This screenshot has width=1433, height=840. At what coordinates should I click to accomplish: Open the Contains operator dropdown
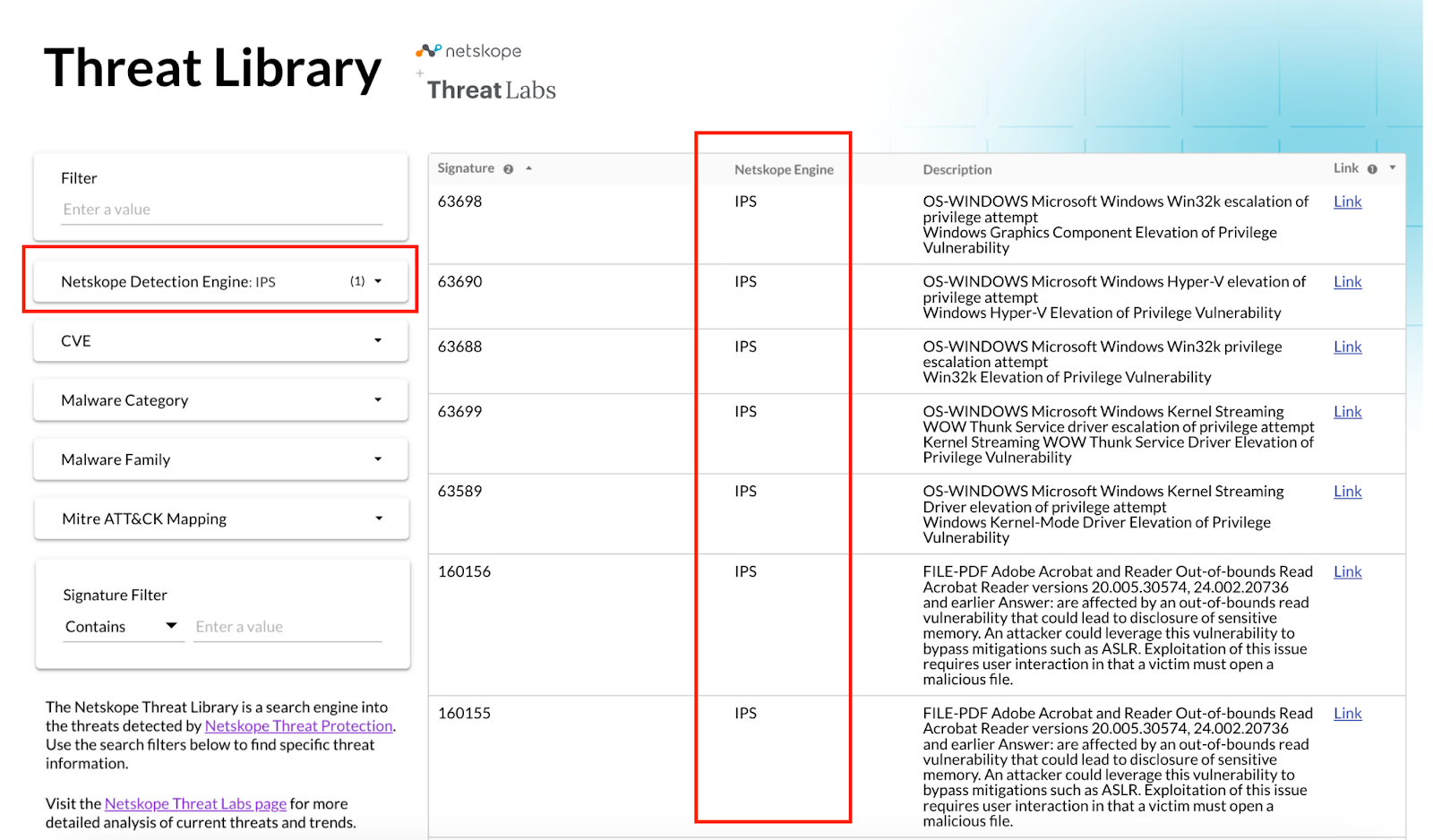[x=122, y=627]
